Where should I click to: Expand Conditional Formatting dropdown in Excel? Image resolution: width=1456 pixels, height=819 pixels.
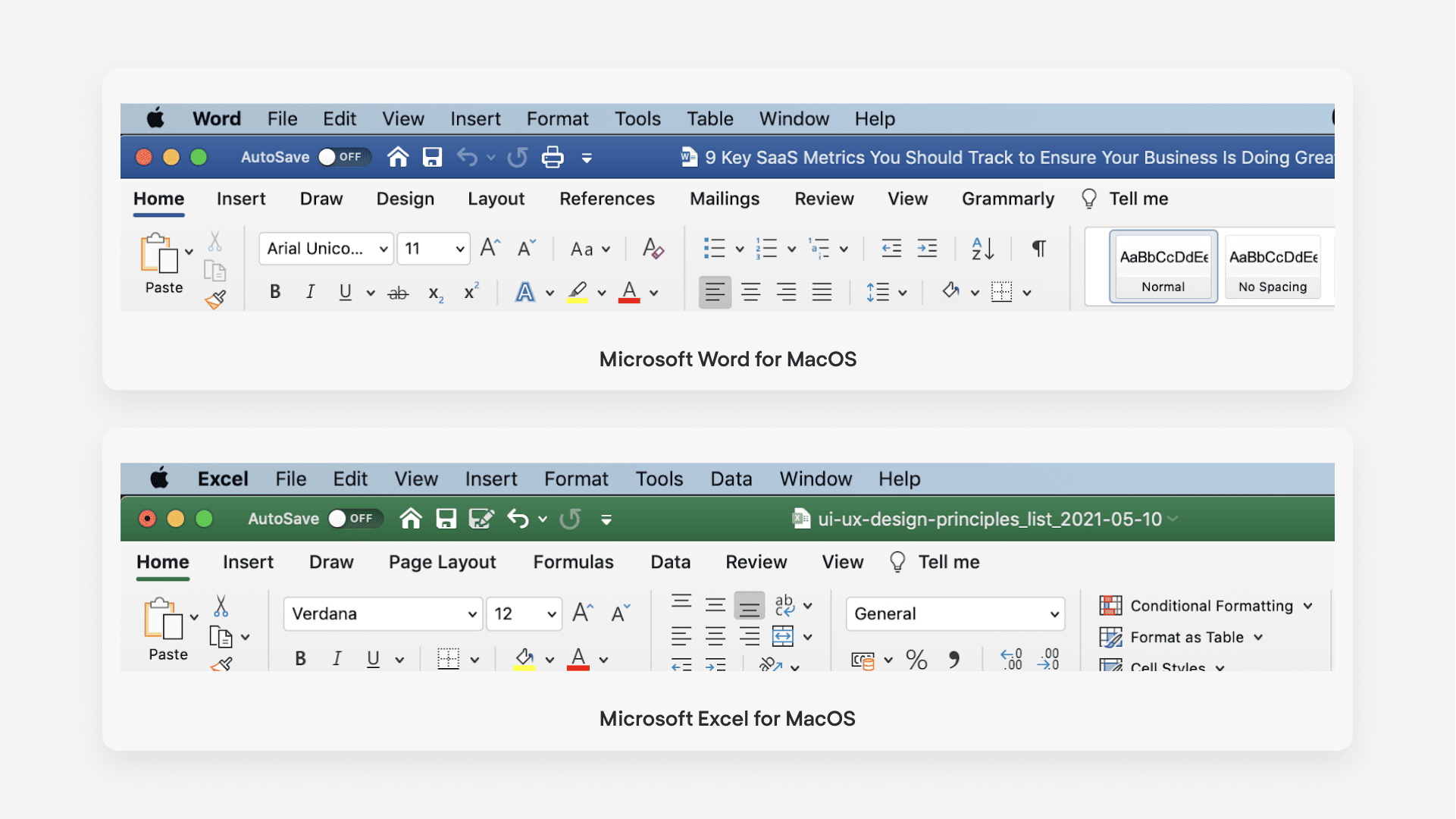[x=1307, y=606]
